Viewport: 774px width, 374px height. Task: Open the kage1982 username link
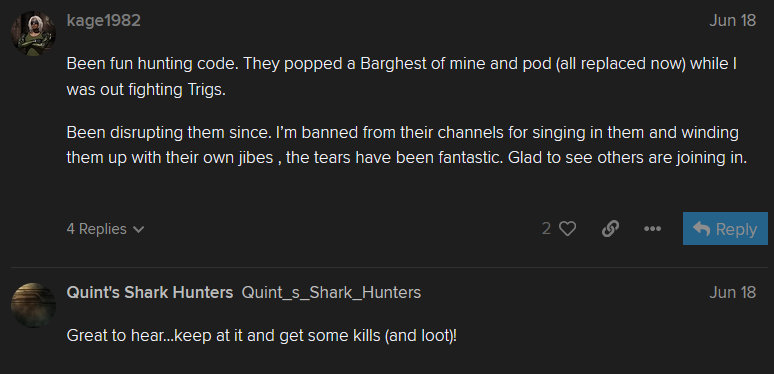(104, 21)
